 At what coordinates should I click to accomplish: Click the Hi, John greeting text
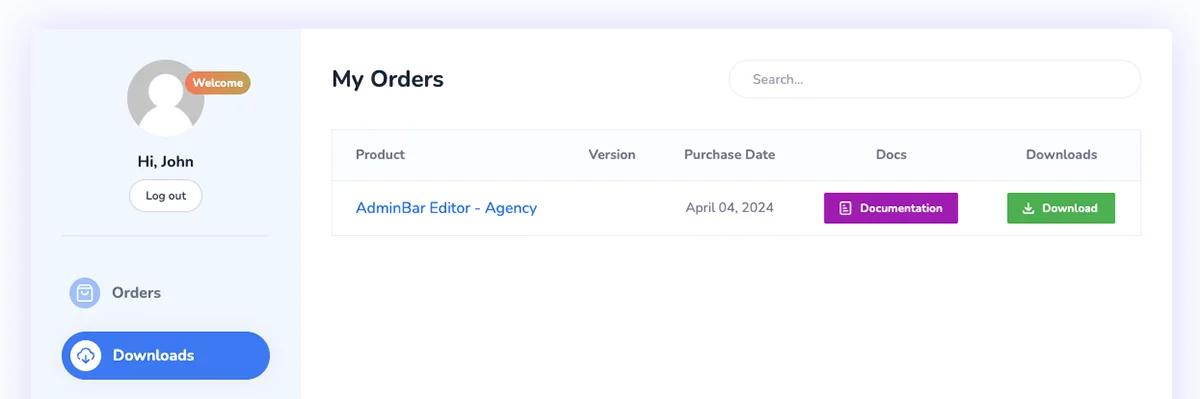click(166, 161)
